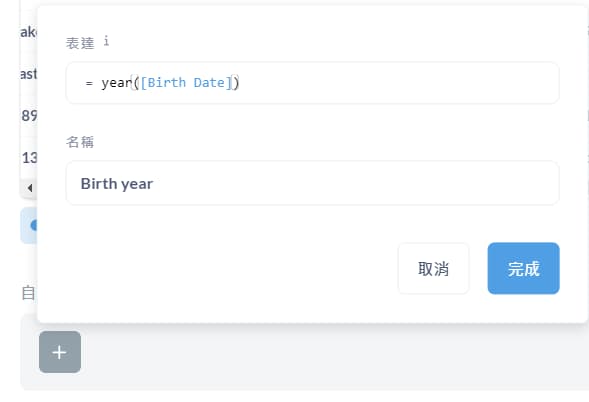Click the gray plus add button
The width and height of the screenshot is (589, 402).
[60, 352]
